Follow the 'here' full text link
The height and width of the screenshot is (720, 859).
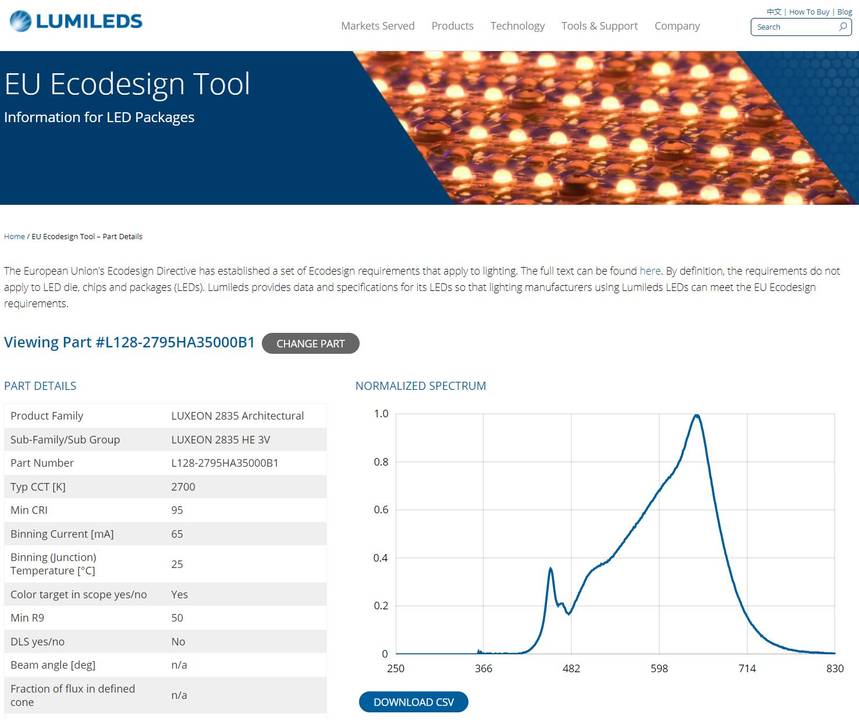[x=650, y=271]
